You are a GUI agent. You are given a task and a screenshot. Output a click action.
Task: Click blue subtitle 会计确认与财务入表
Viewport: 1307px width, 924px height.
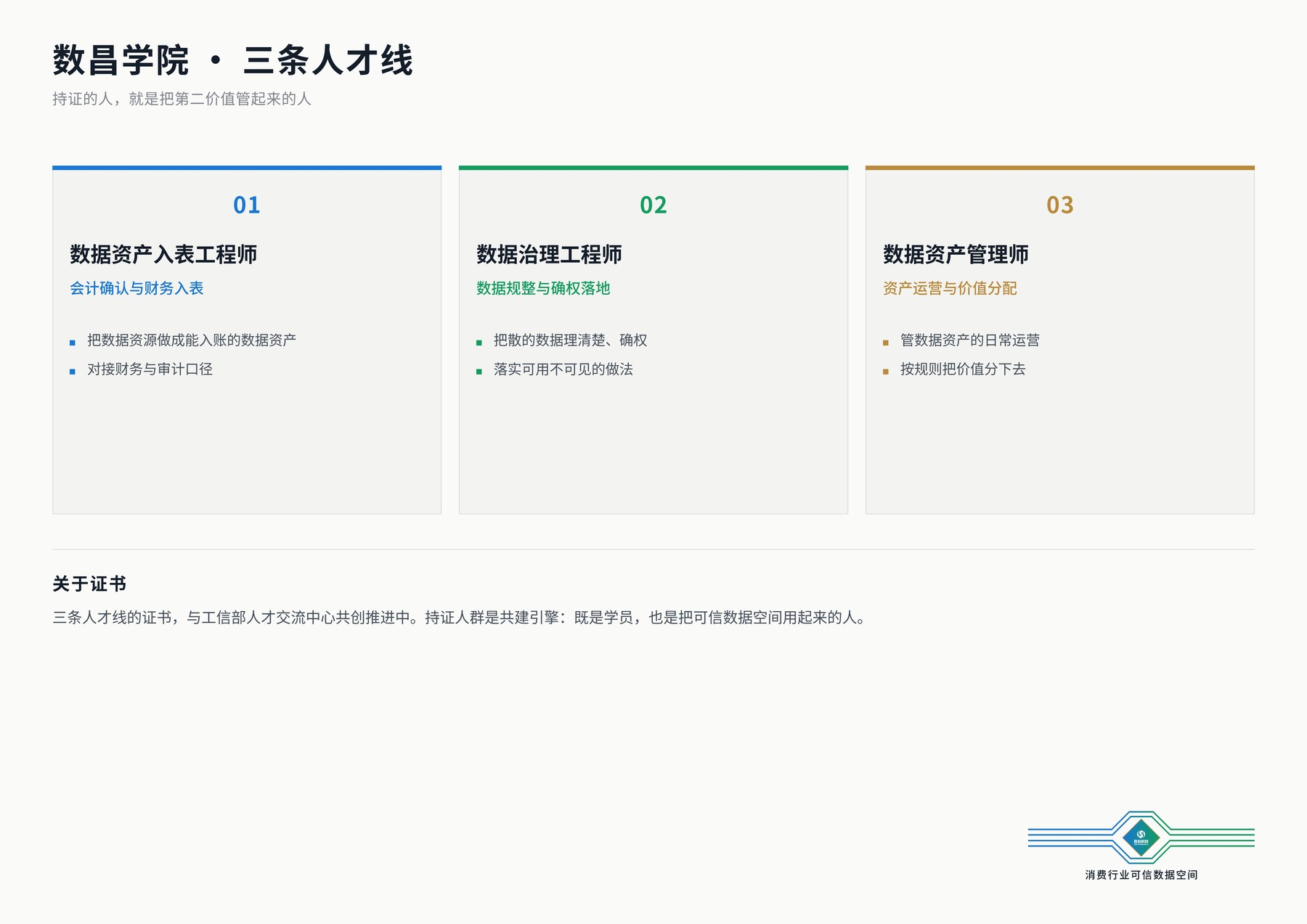137,288
